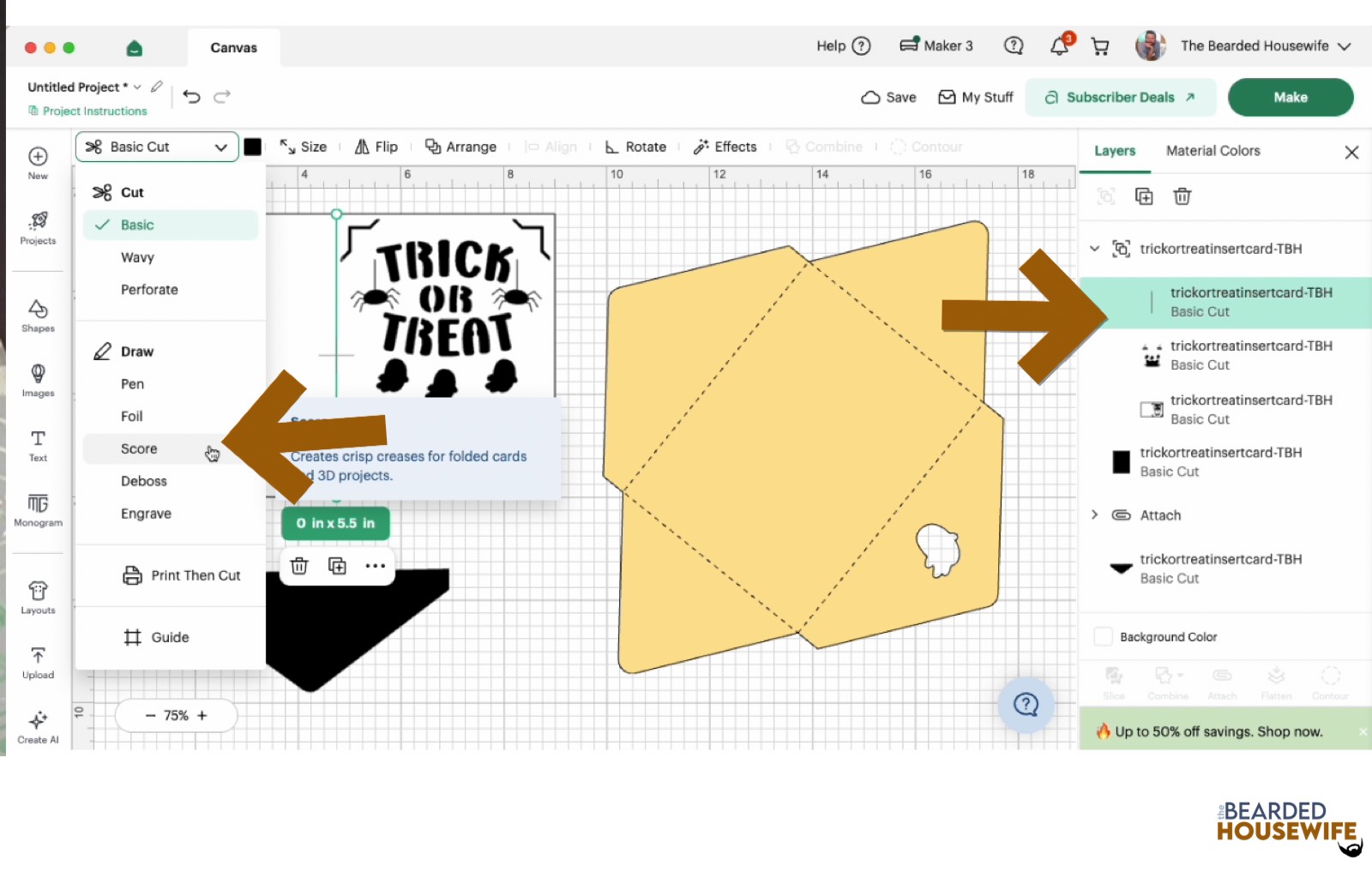This screenshot has height=872, width=1372.
Task: Click the undo arrow icon
Action: coord(192,97)
